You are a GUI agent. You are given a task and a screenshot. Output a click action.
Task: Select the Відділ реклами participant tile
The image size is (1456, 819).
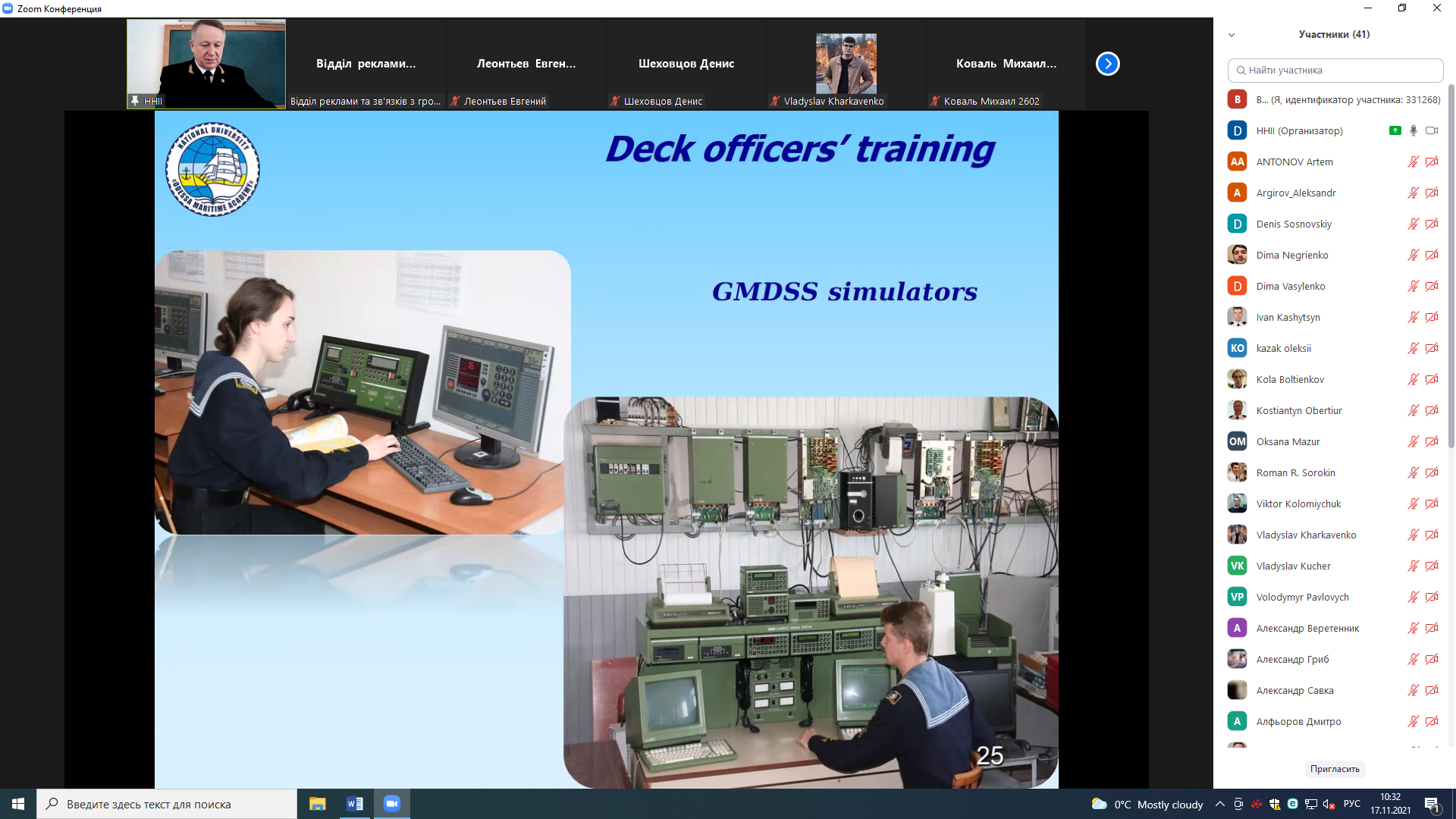point(366,64)
